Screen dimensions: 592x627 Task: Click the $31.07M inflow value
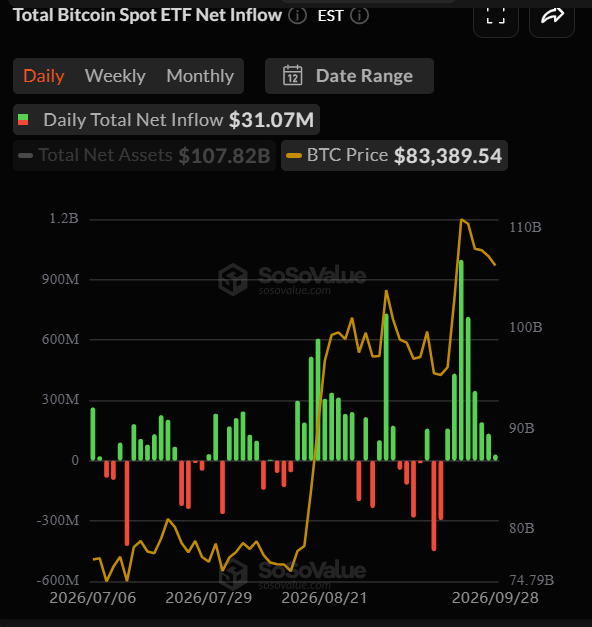pyautogui.click(x=272, y=120)
